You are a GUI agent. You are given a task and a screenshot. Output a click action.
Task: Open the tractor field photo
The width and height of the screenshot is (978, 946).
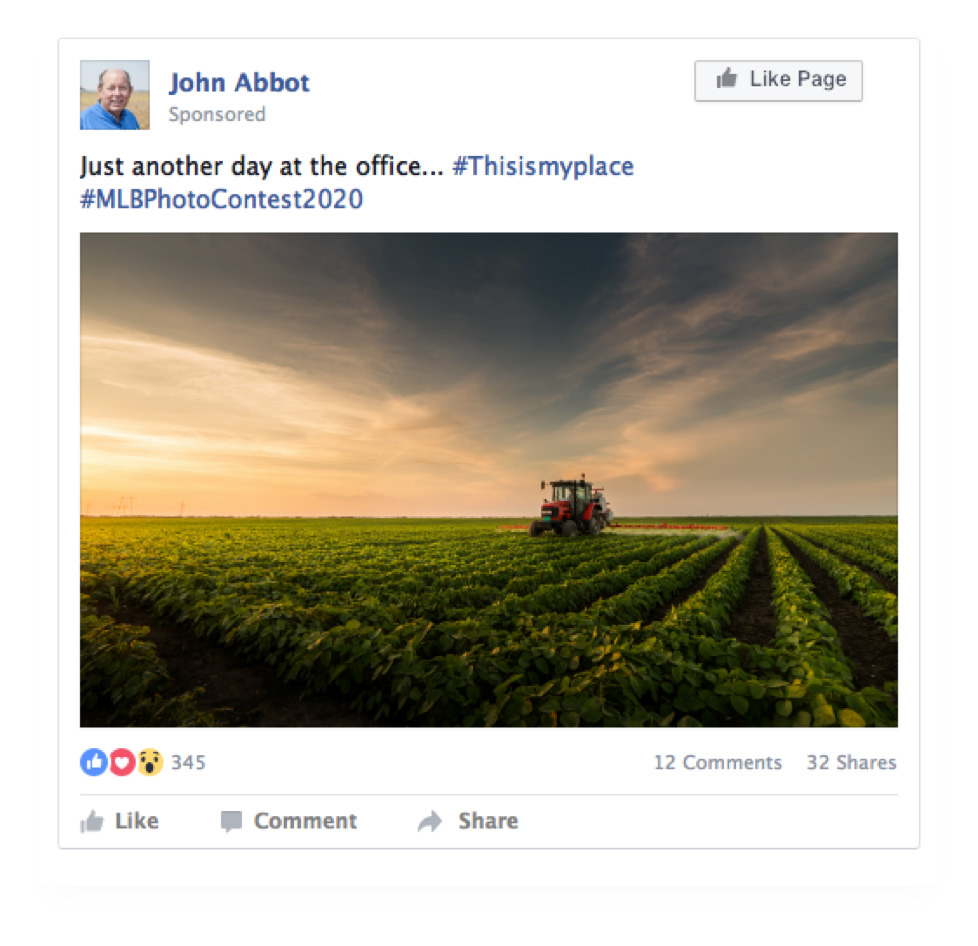coord(489,480)
